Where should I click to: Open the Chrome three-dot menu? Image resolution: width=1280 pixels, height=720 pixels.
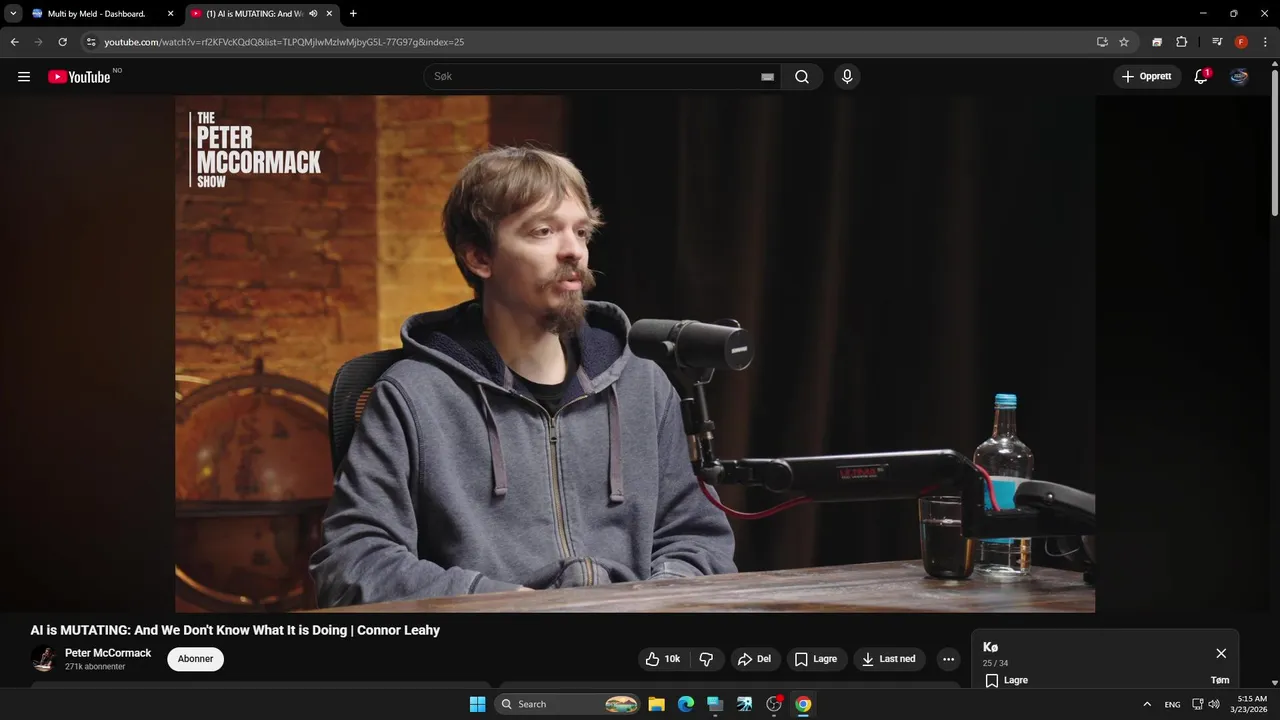point(1265,42)
